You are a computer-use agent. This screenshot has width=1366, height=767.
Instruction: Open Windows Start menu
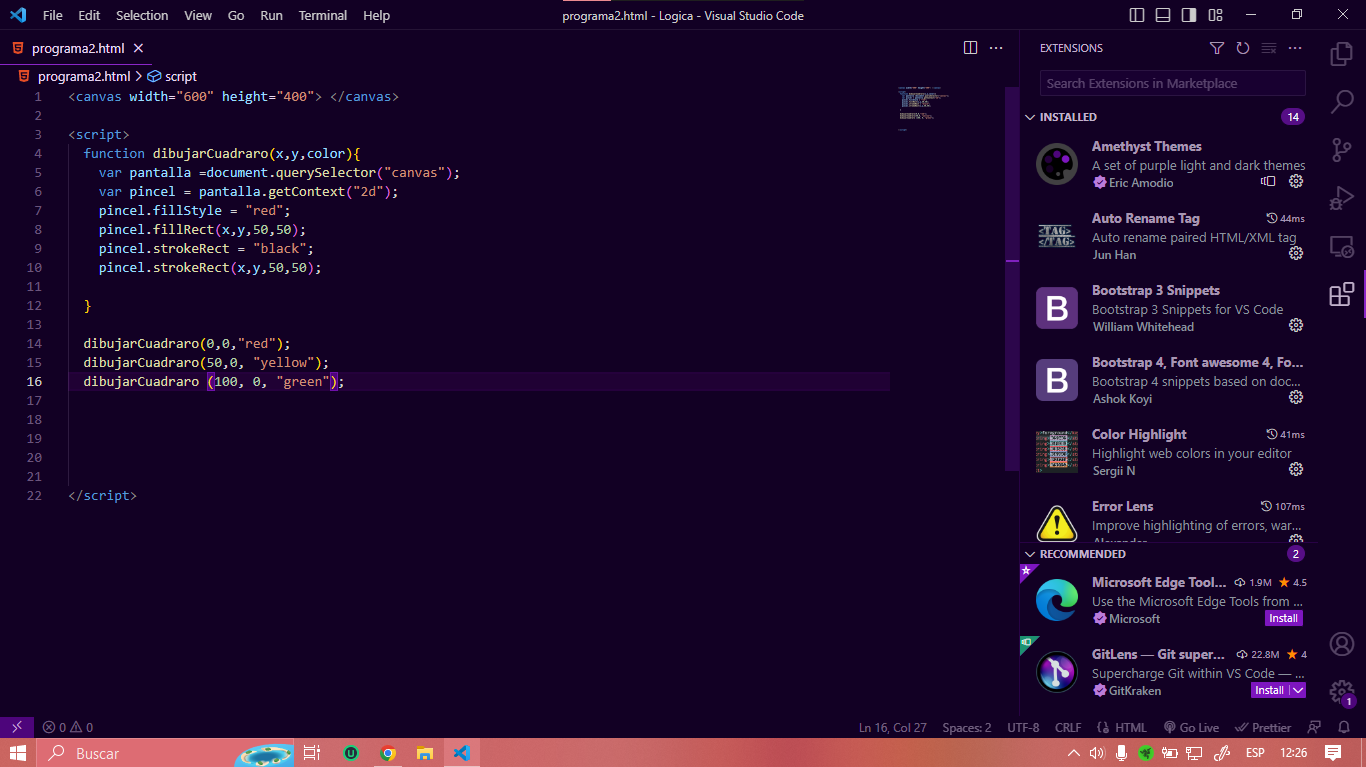(x=18, y=753)
